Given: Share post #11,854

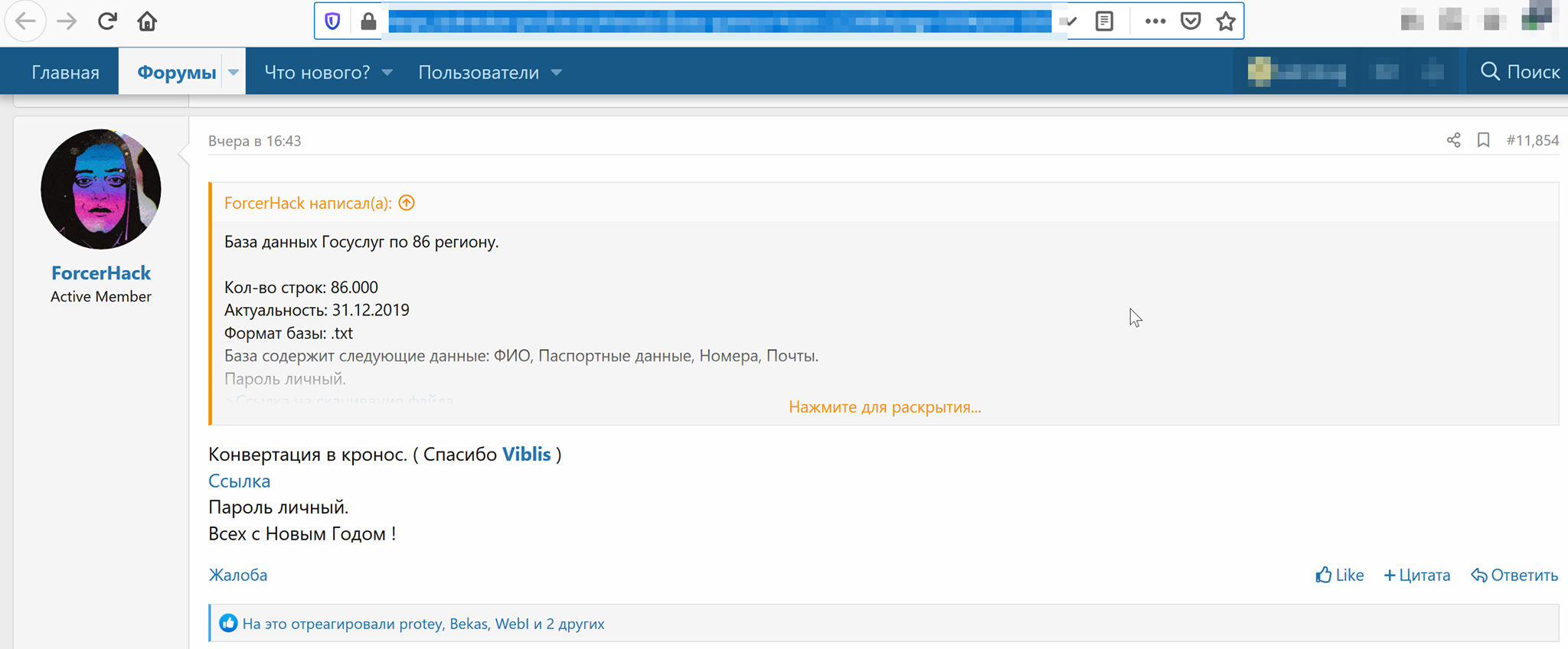Looking at the screenshot, I should point(1453,140).
